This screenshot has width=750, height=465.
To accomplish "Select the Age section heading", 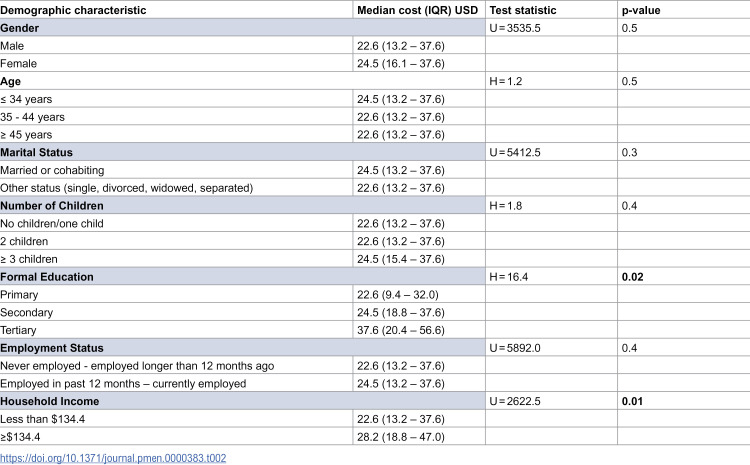I will pos(11,81).
